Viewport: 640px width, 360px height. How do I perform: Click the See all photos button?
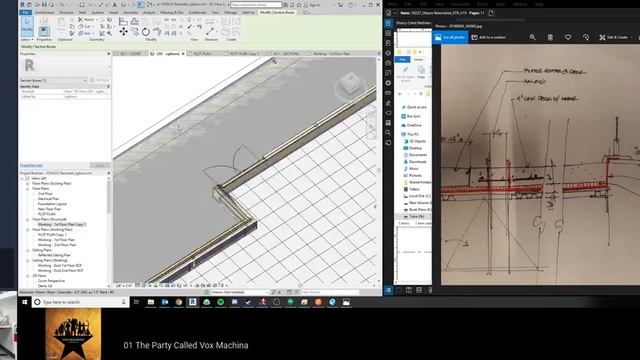click(x=450, y=37)
